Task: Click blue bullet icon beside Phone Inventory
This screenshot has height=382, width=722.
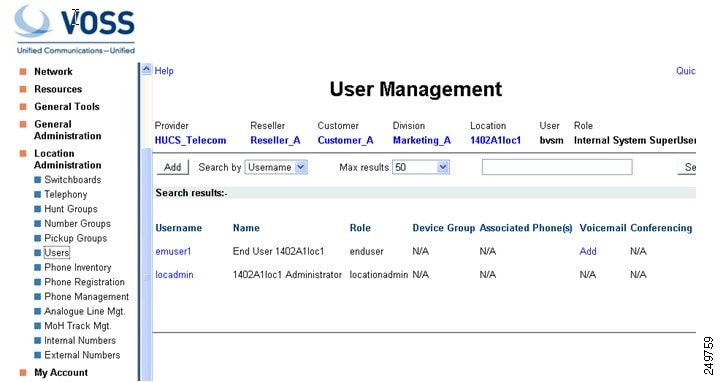Action: click(x=38, y=267)
